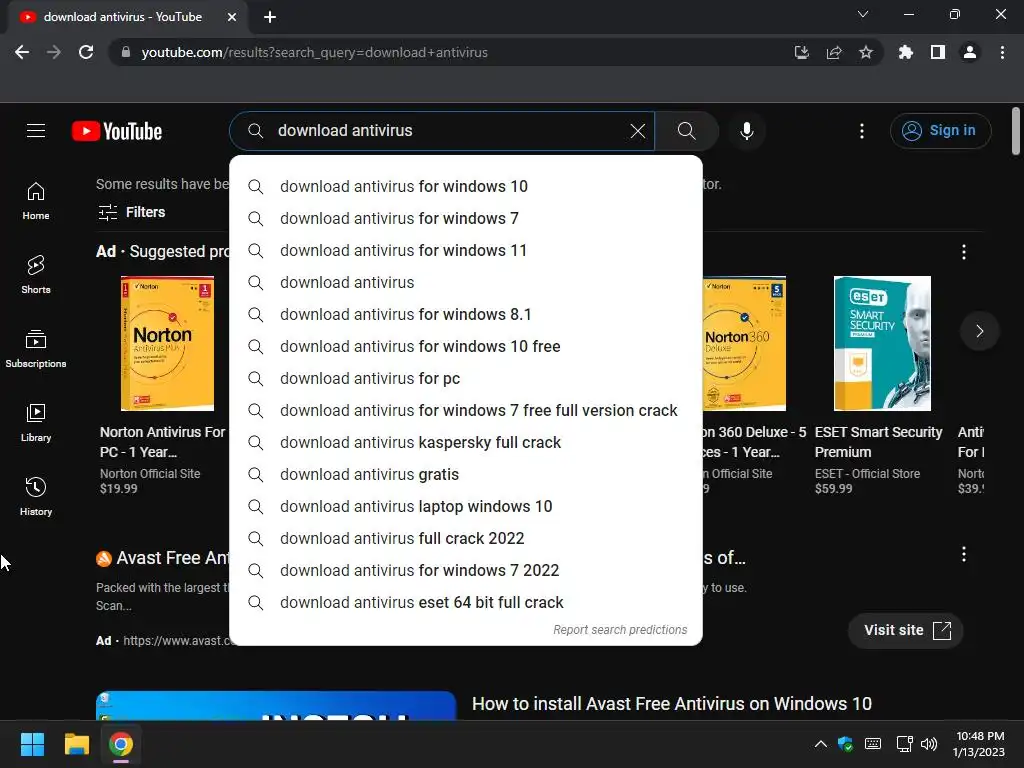Open History in the sidebar
The height and width of the screenshot is (768, 1024).
pos(36,496)
